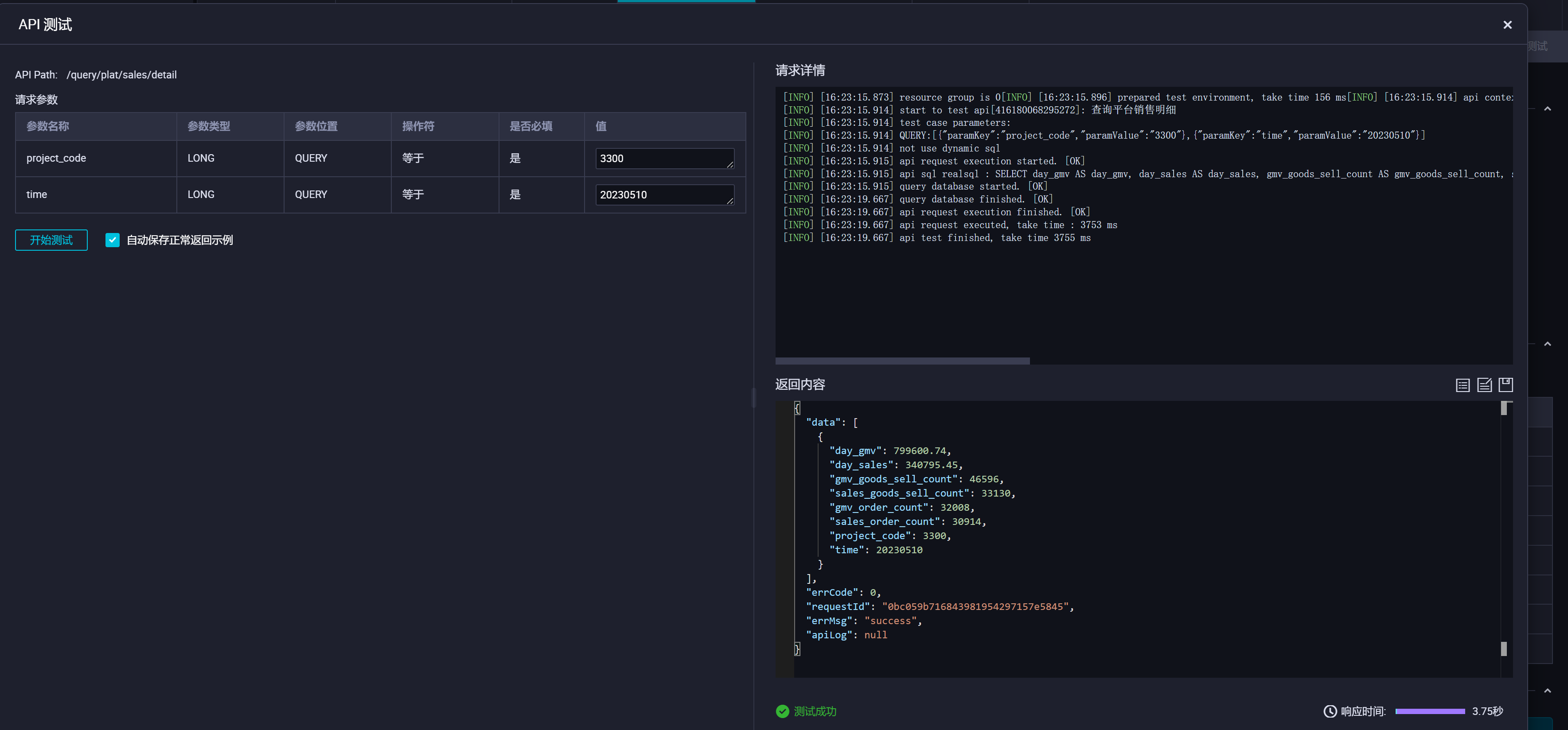1568x730 pixels.
Task: Collapse the top-level JSON opening brace
Action: 797,408
